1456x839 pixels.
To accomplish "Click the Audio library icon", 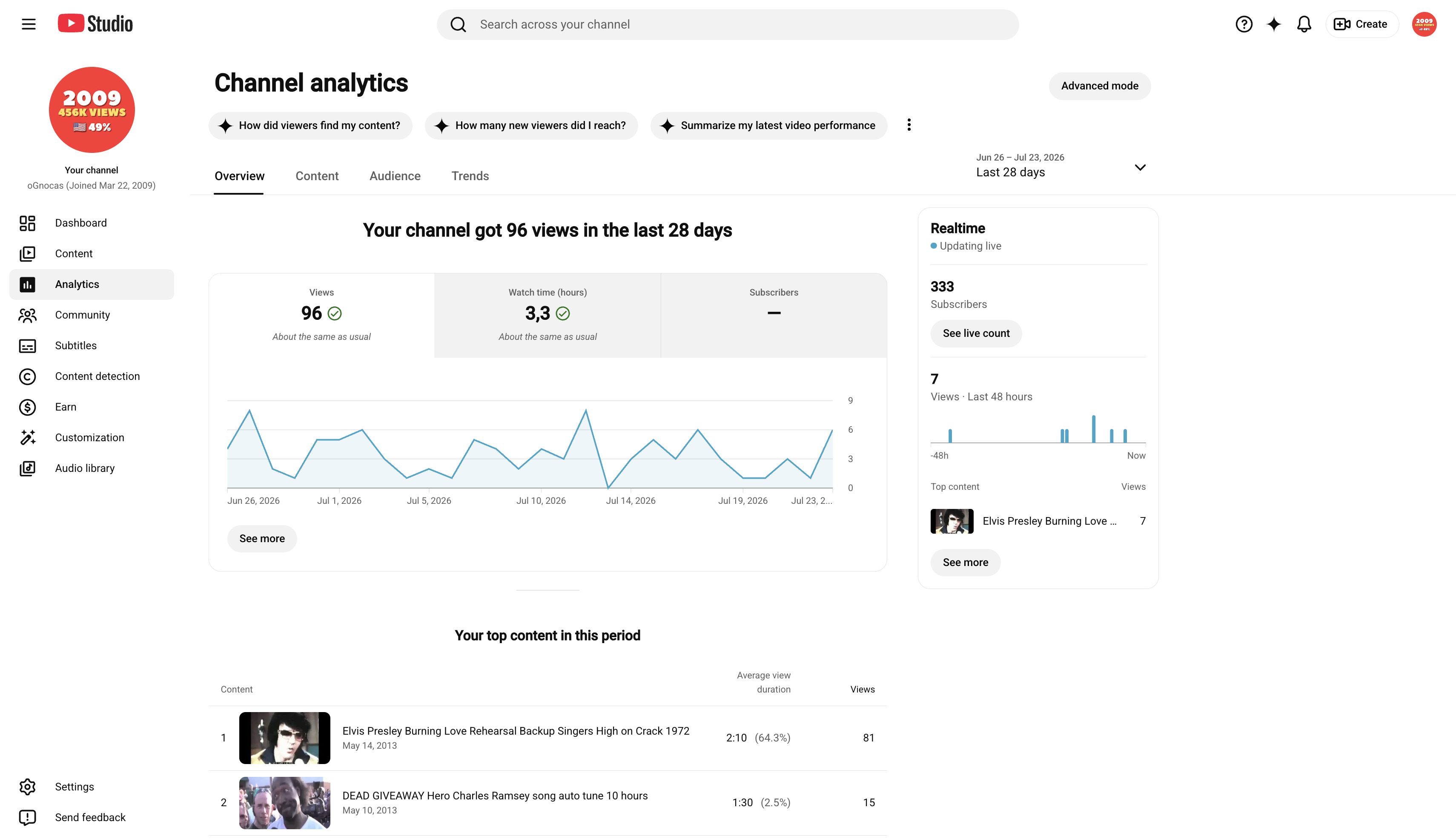I will (27, 468).
